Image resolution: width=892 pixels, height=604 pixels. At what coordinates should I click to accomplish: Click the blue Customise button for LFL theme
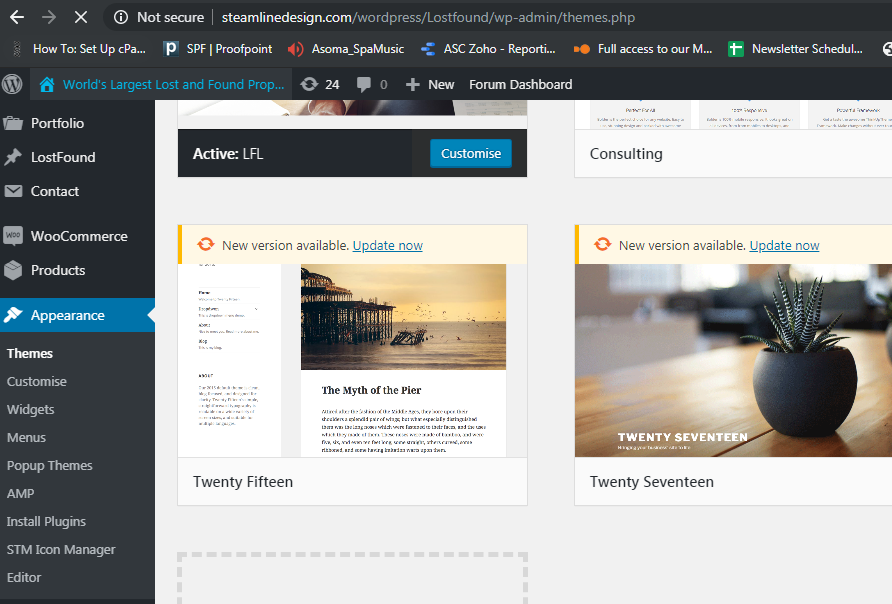click(470, 153)
